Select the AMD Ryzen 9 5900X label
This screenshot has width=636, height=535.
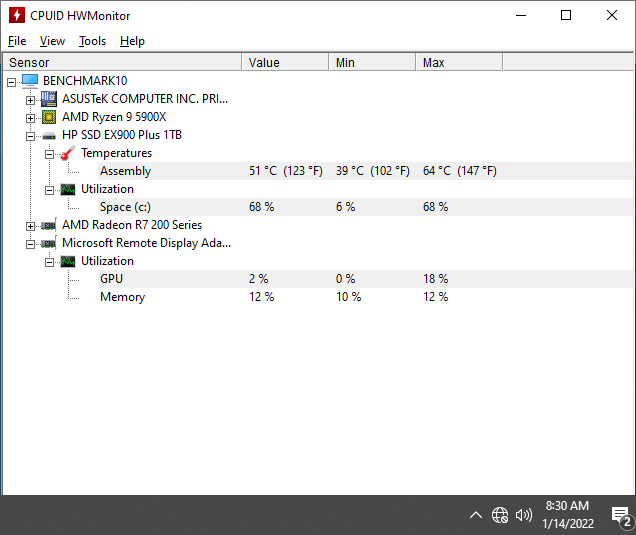pos(114,117)
